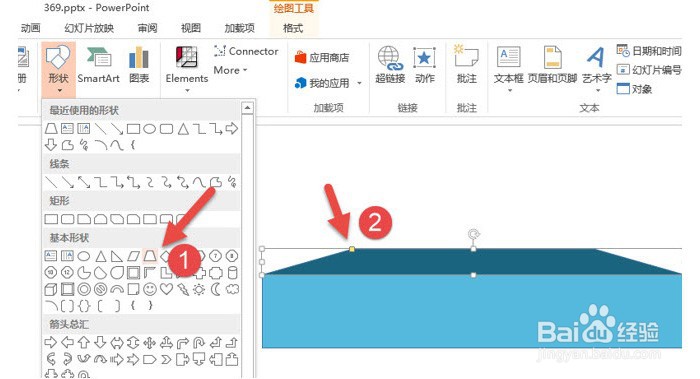Open the 加载项 add-ins tab
The image size is (700, 379).
tap(240, 28)
